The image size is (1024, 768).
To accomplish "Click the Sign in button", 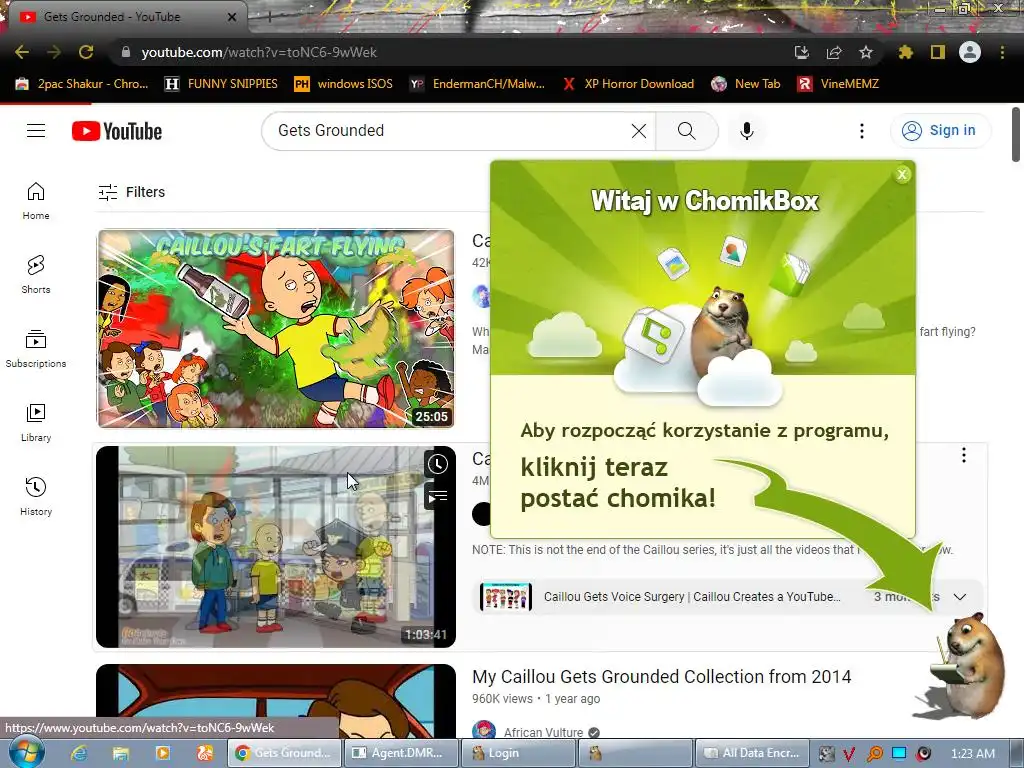I will (x=940, y=131).
